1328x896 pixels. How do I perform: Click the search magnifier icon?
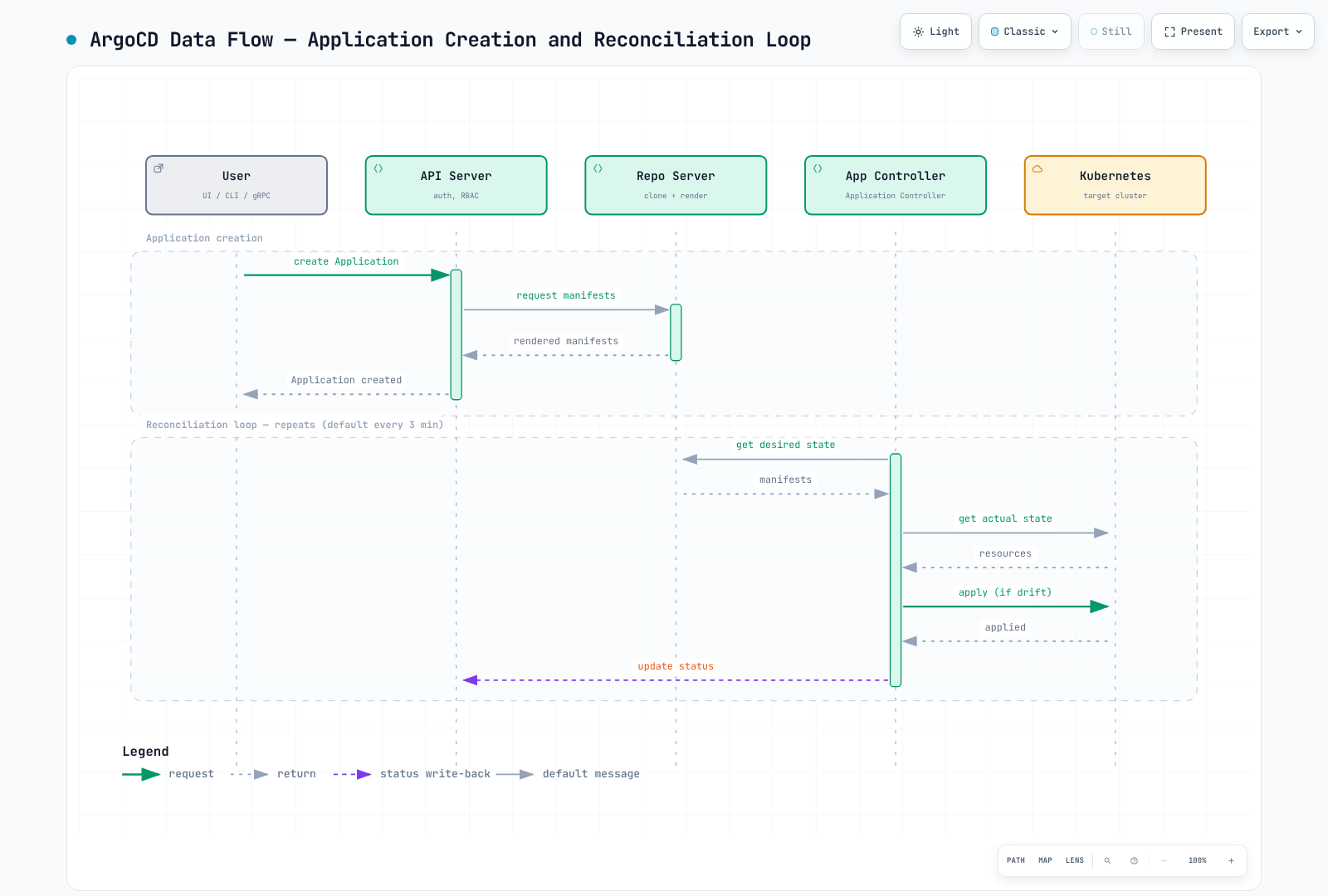(1107, 860)
